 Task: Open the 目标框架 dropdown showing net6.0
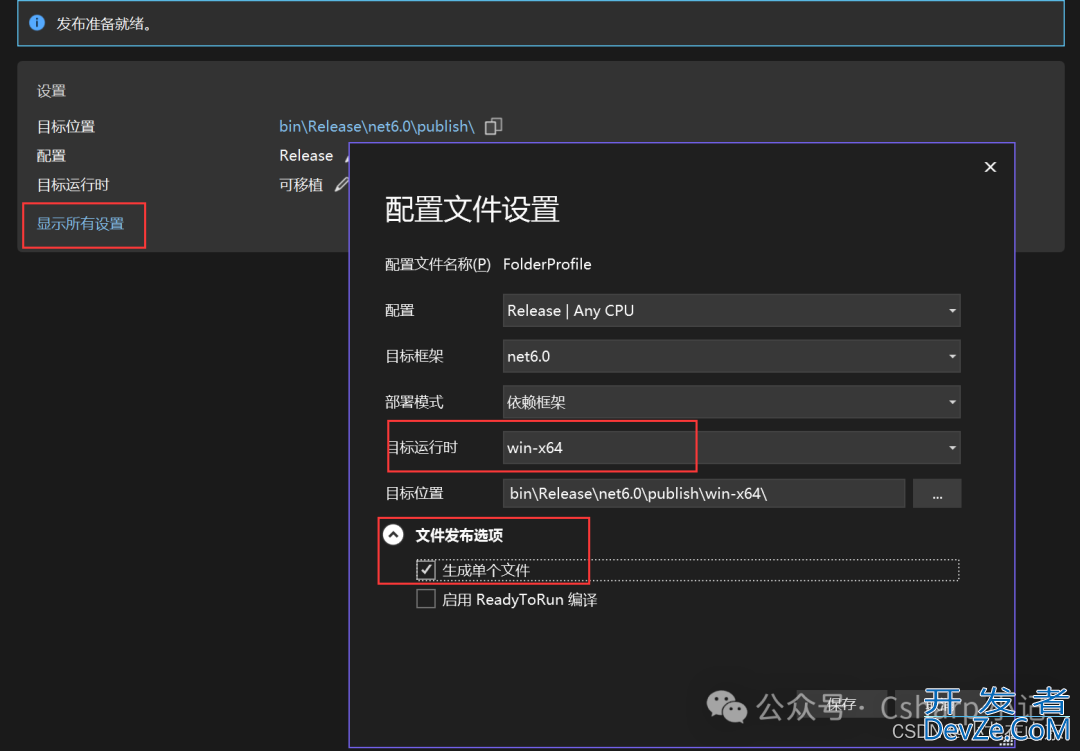tap(731, 356)
